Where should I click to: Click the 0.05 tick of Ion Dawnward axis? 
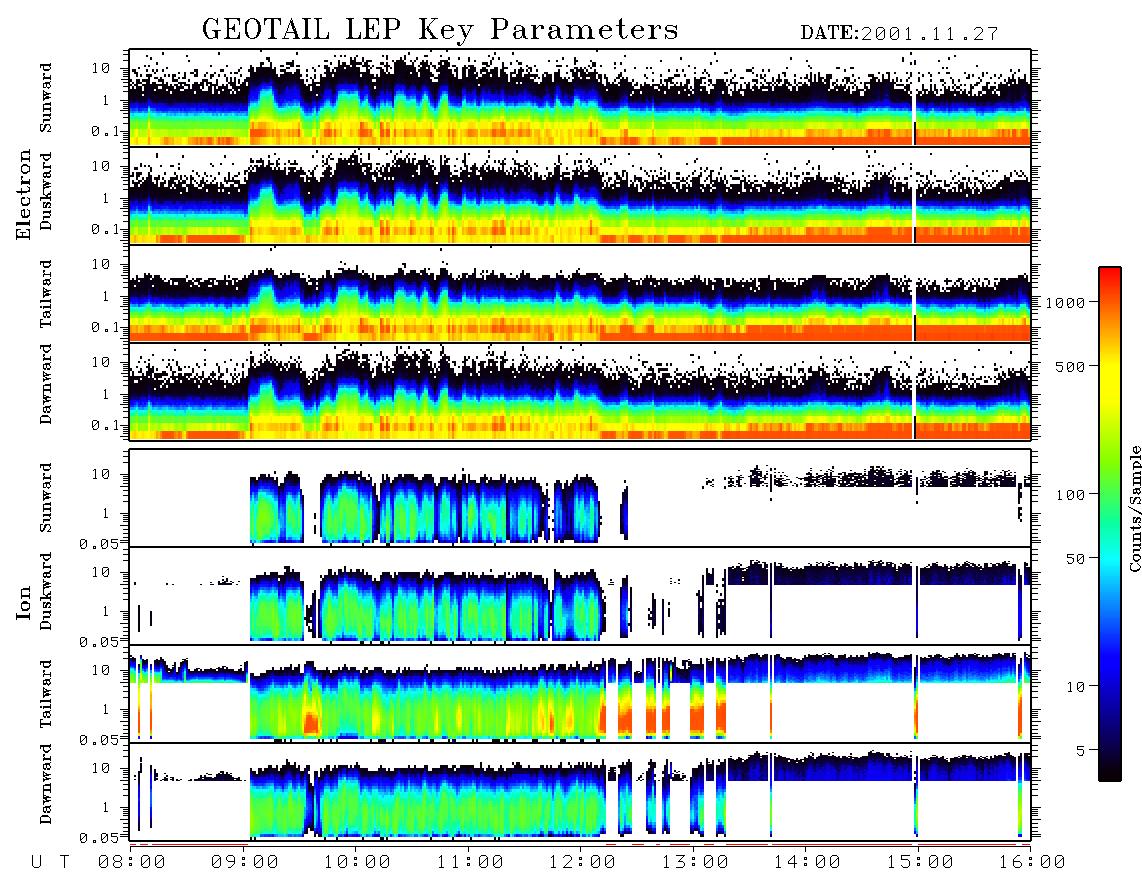[98, 838]
